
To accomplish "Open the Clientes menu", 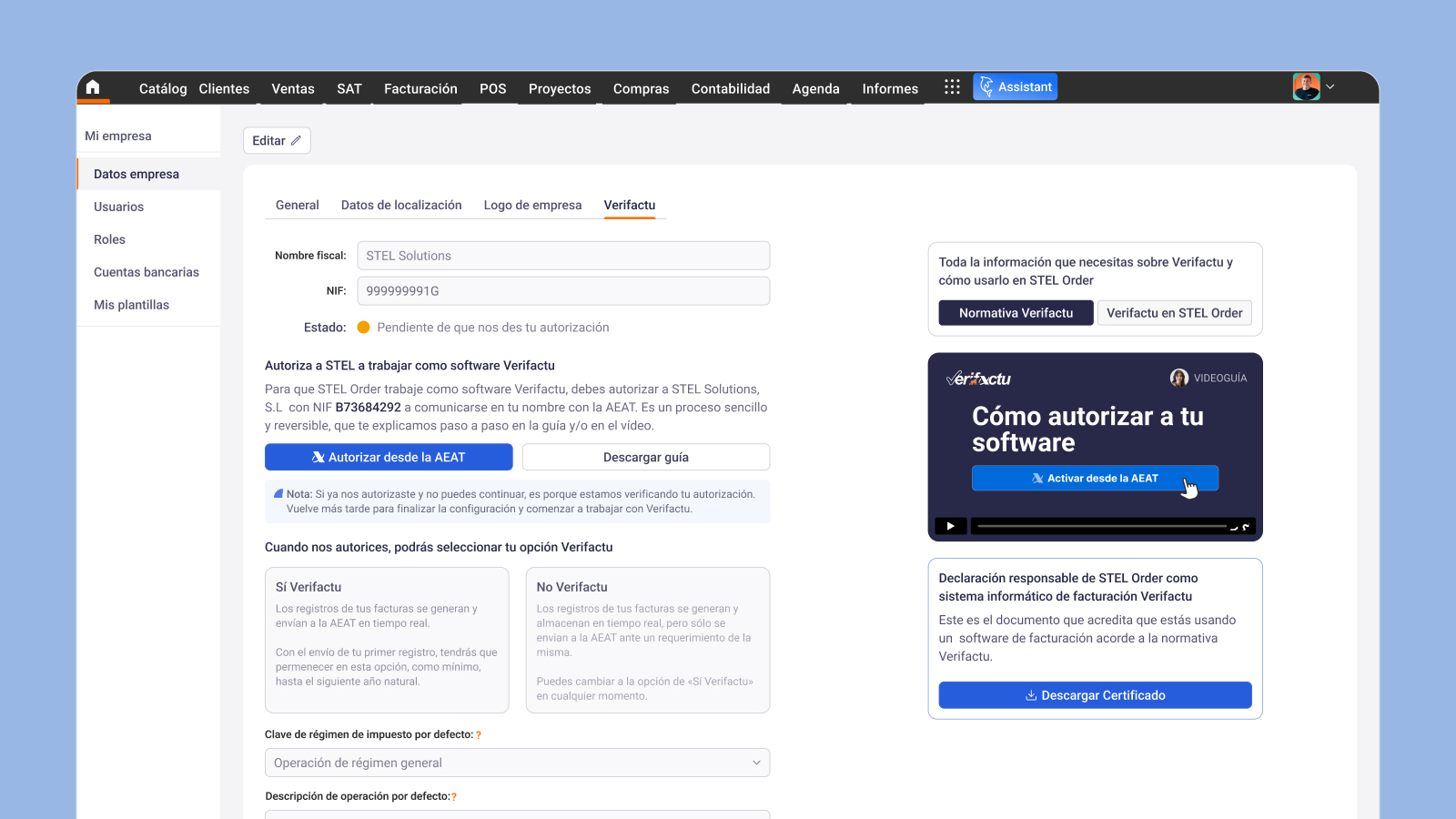I will (224, 88).
